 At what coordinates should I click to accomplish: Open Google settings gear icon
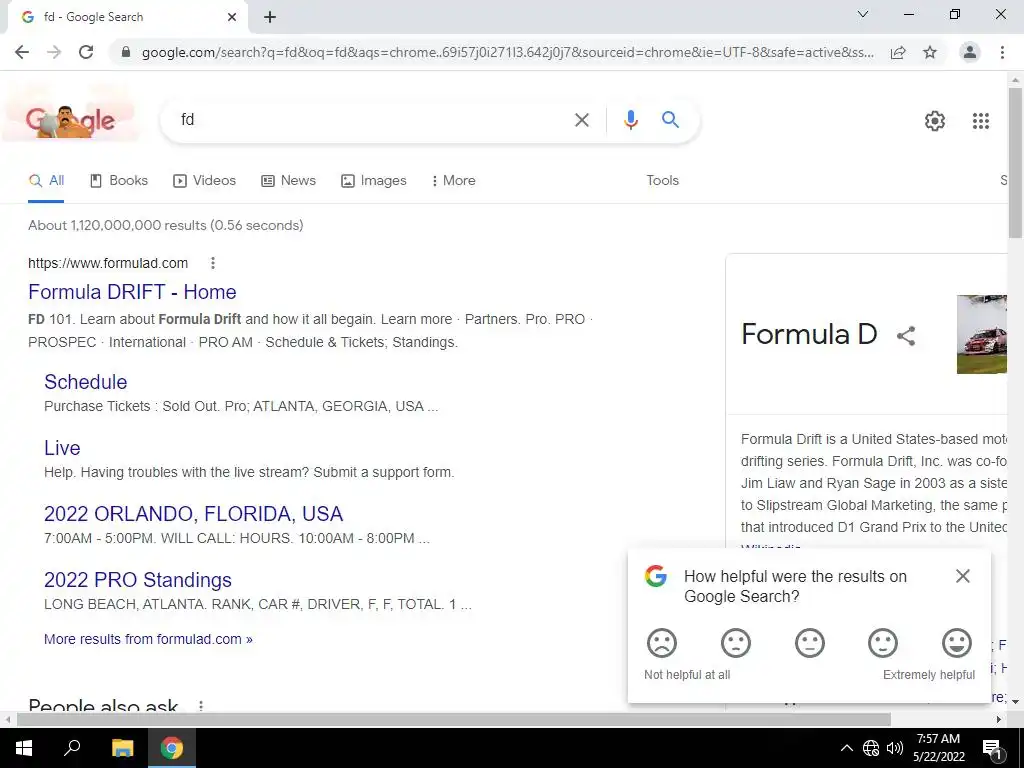(935, 121)
